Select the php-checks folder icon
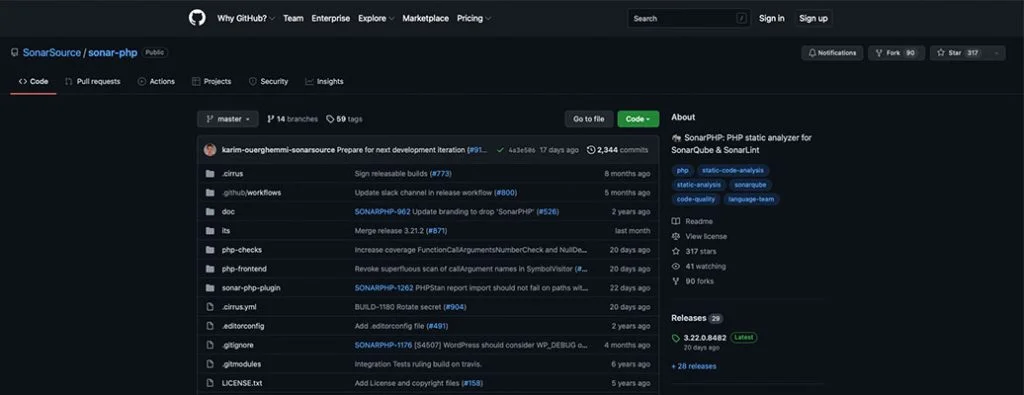 tap(210, 249)
